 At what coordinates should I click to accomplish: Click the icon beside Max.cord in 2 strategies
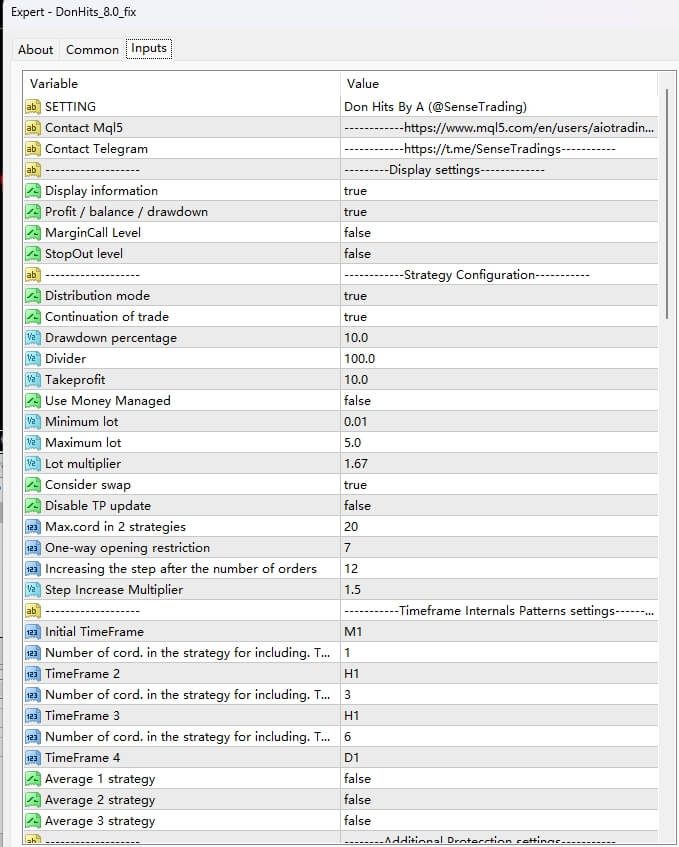click(31, 527)
